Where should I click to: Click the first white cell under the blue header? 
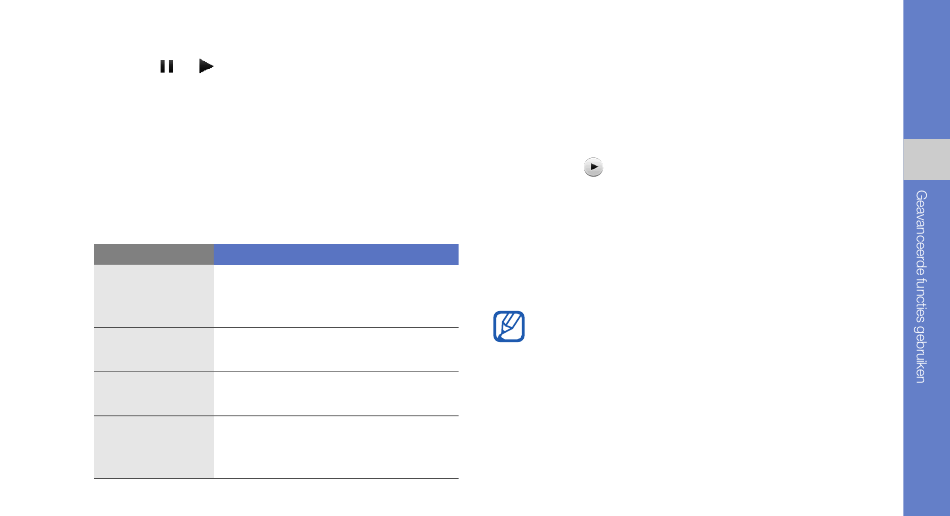[x=336, y=296]
